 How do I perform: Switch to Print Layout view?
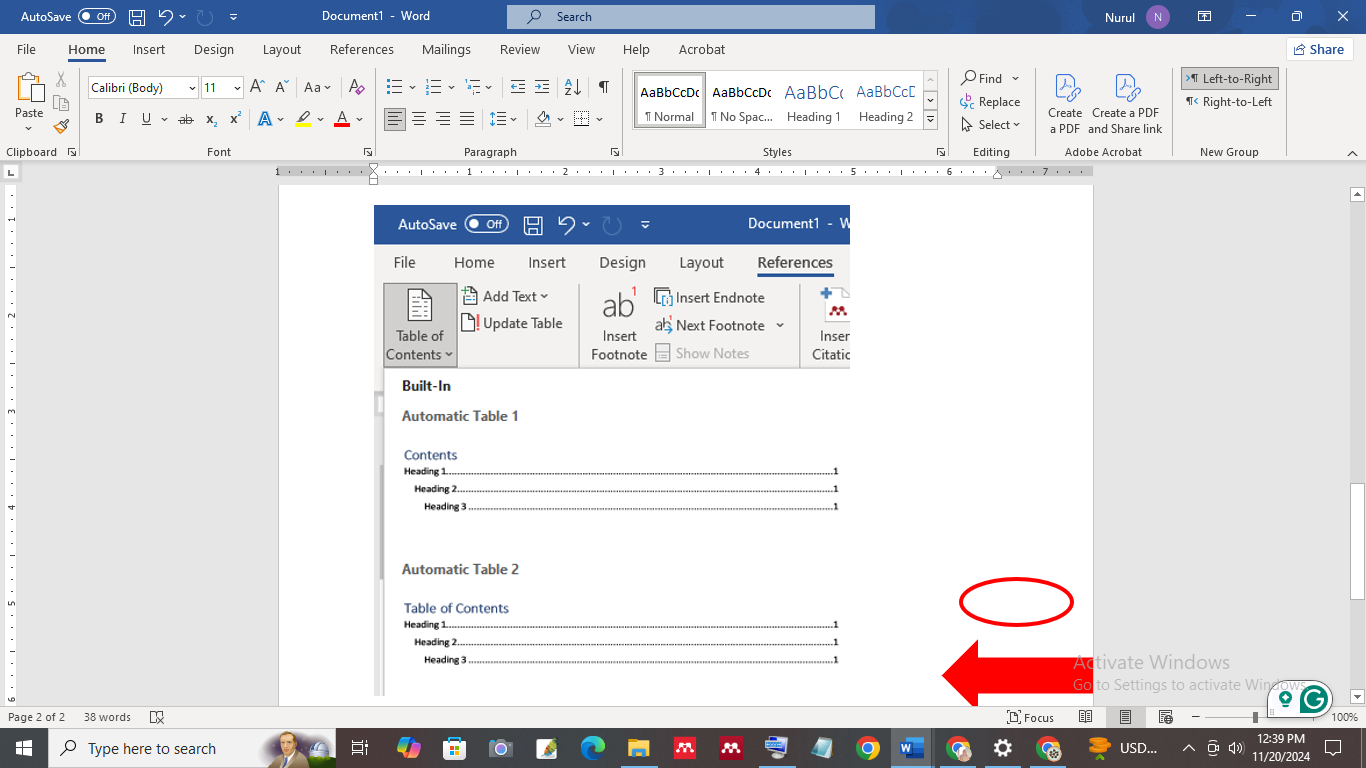(1125, 717)
